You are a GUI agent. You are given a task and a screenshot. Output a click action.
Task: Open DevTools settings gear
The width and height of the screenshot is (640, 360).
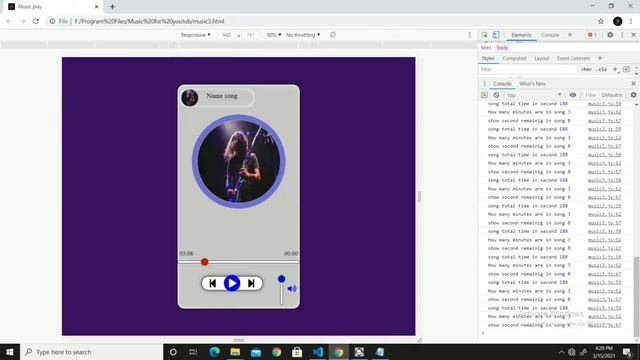[x=610, y=35]
